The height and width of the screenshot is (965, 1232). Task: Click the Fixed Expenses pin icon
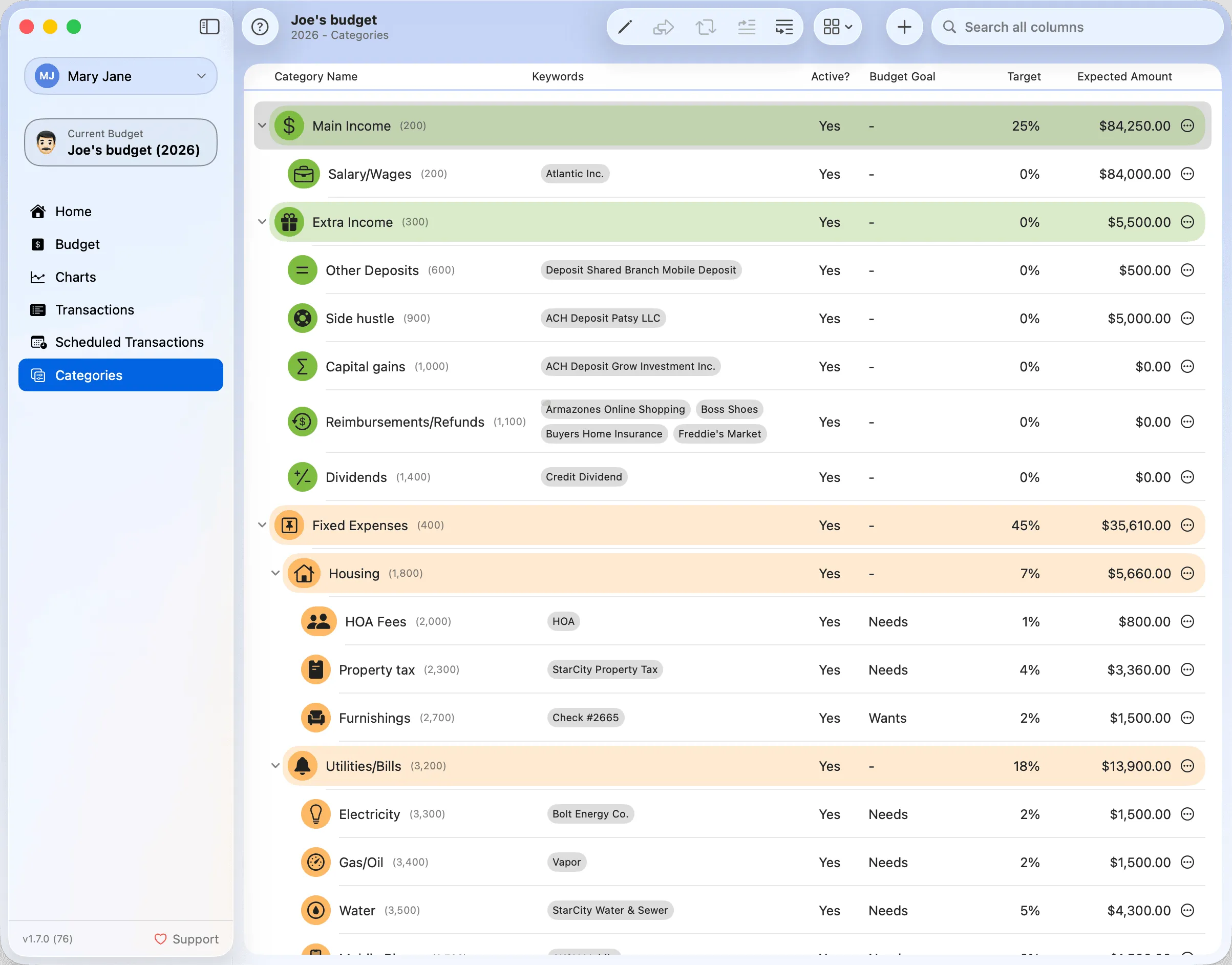pyautogui.click(x=289, y=525)
